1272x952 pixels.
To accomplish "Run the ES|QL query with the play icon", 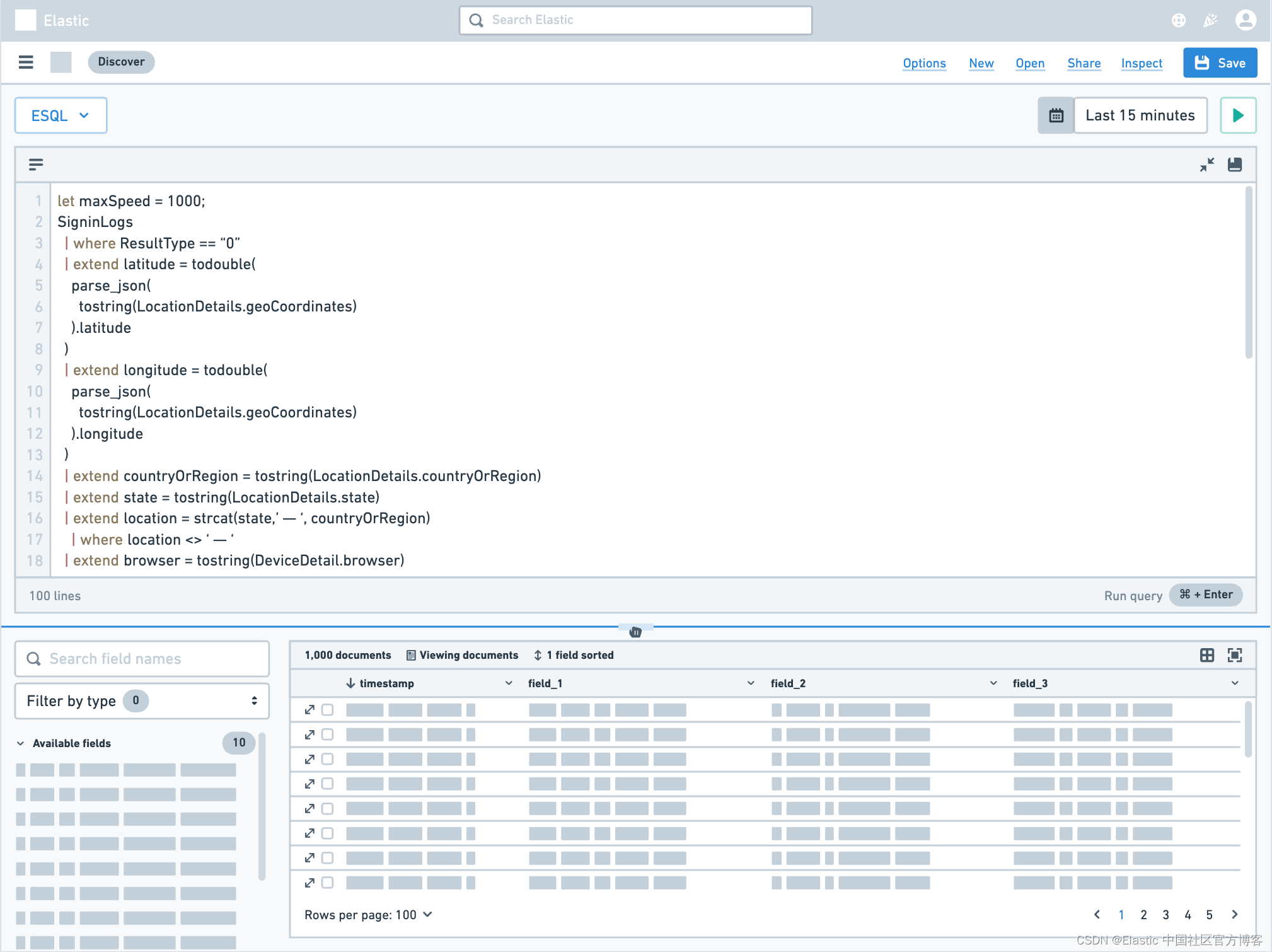I will click(1237, 115).
